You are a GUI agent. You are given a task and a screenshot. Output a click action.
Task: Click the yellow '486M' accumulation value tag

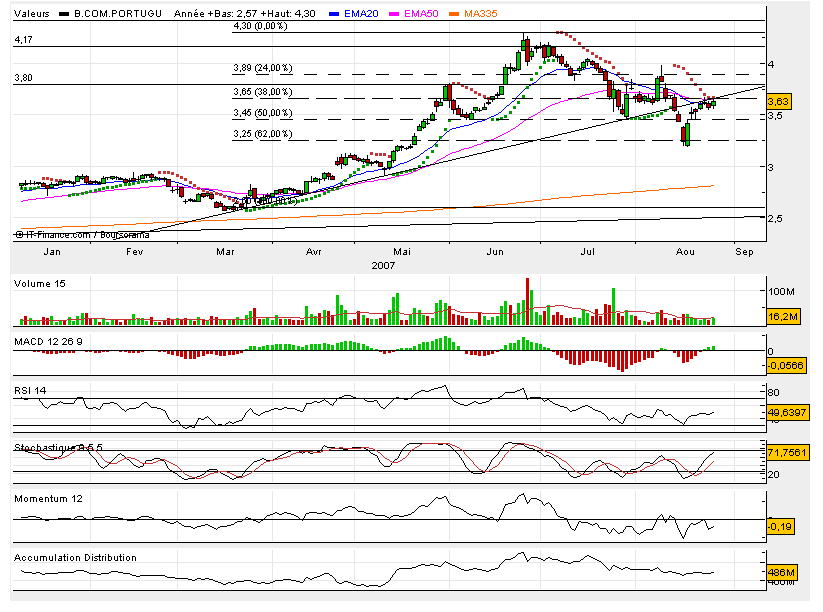click(782, 572)
